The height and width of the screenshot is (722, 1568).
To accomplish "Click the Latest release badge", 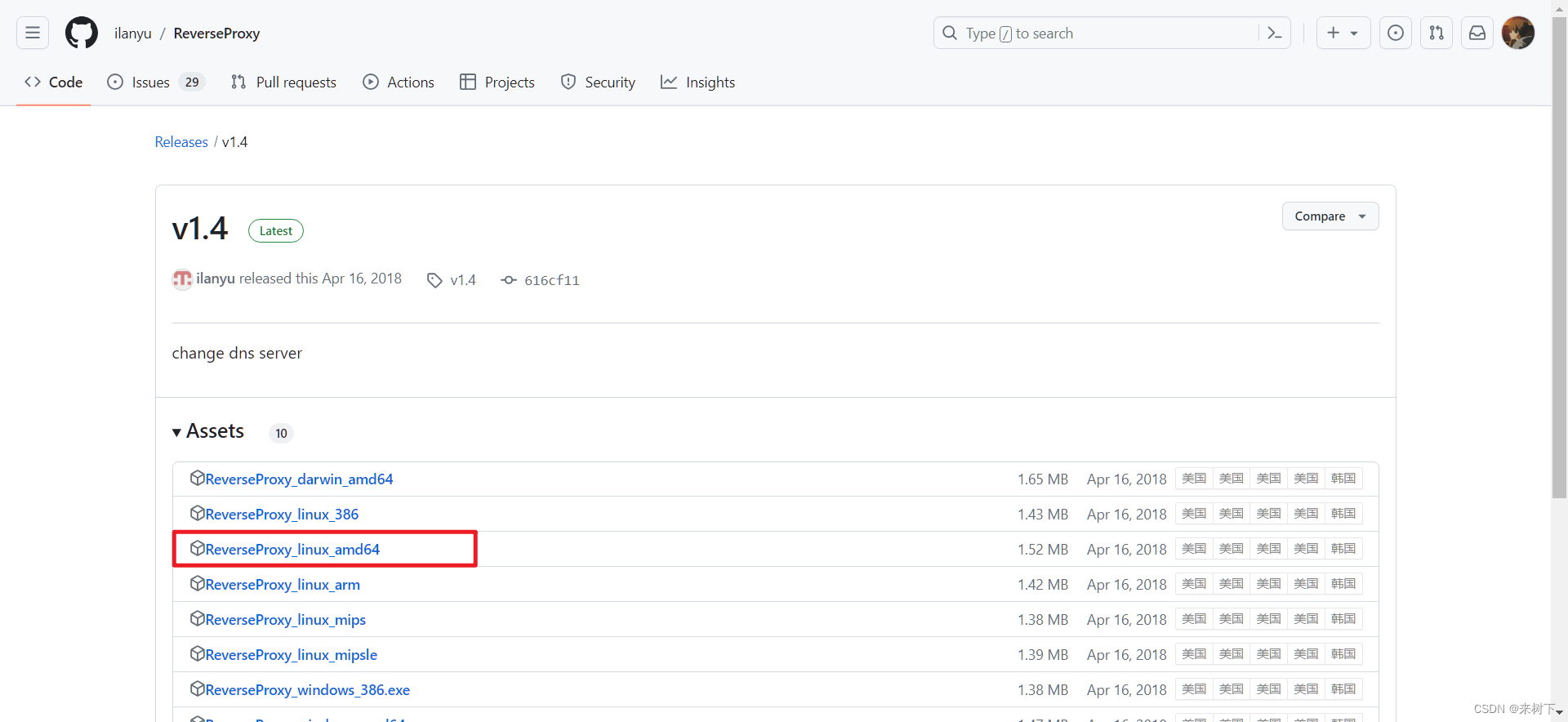I will (x=276, y=231).
